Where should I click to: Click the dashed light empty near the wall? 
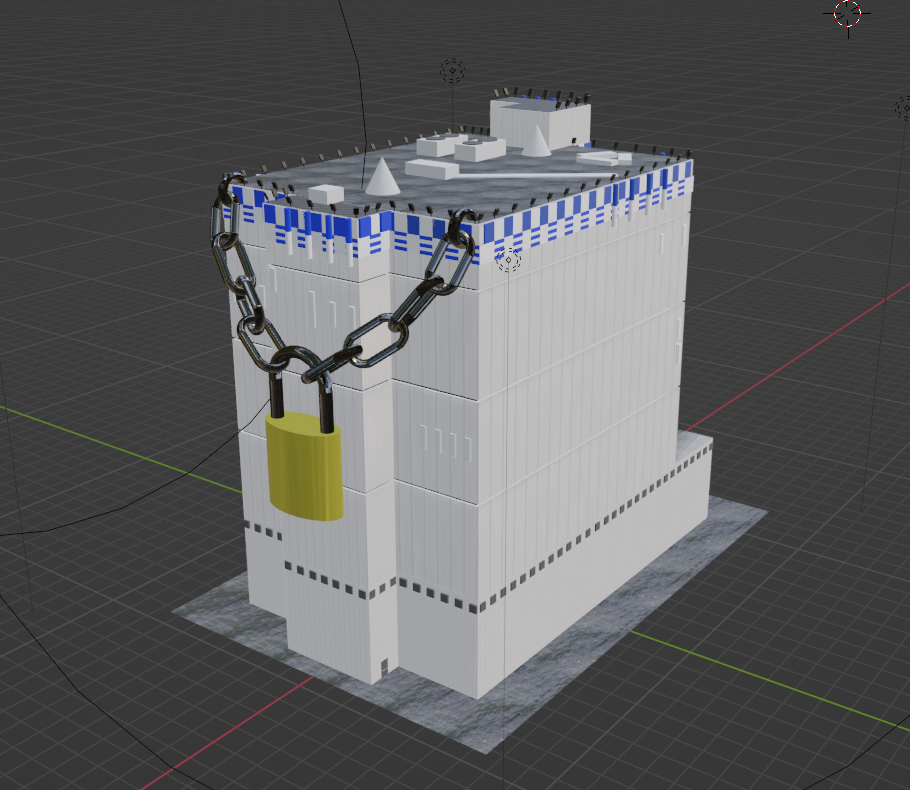pos(510,258)
